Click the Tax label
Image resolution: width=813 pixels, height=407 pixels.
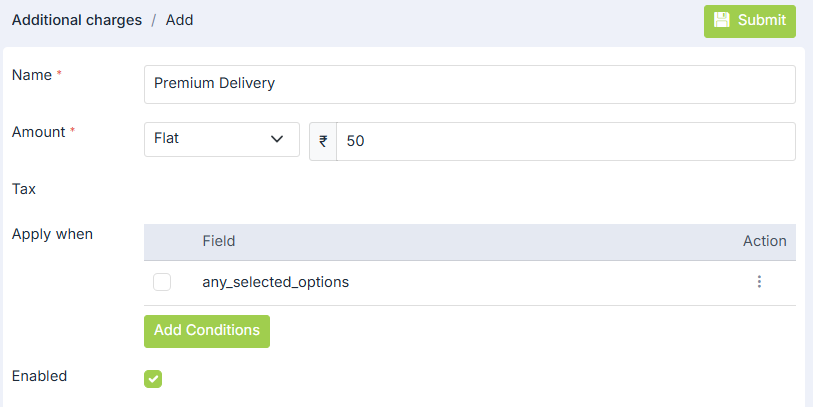pyautogui.click(x=22, y=188)
